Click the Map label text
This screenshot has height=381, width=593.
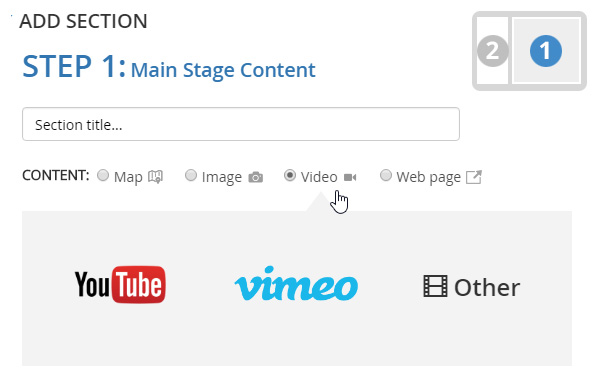point(129,177)
